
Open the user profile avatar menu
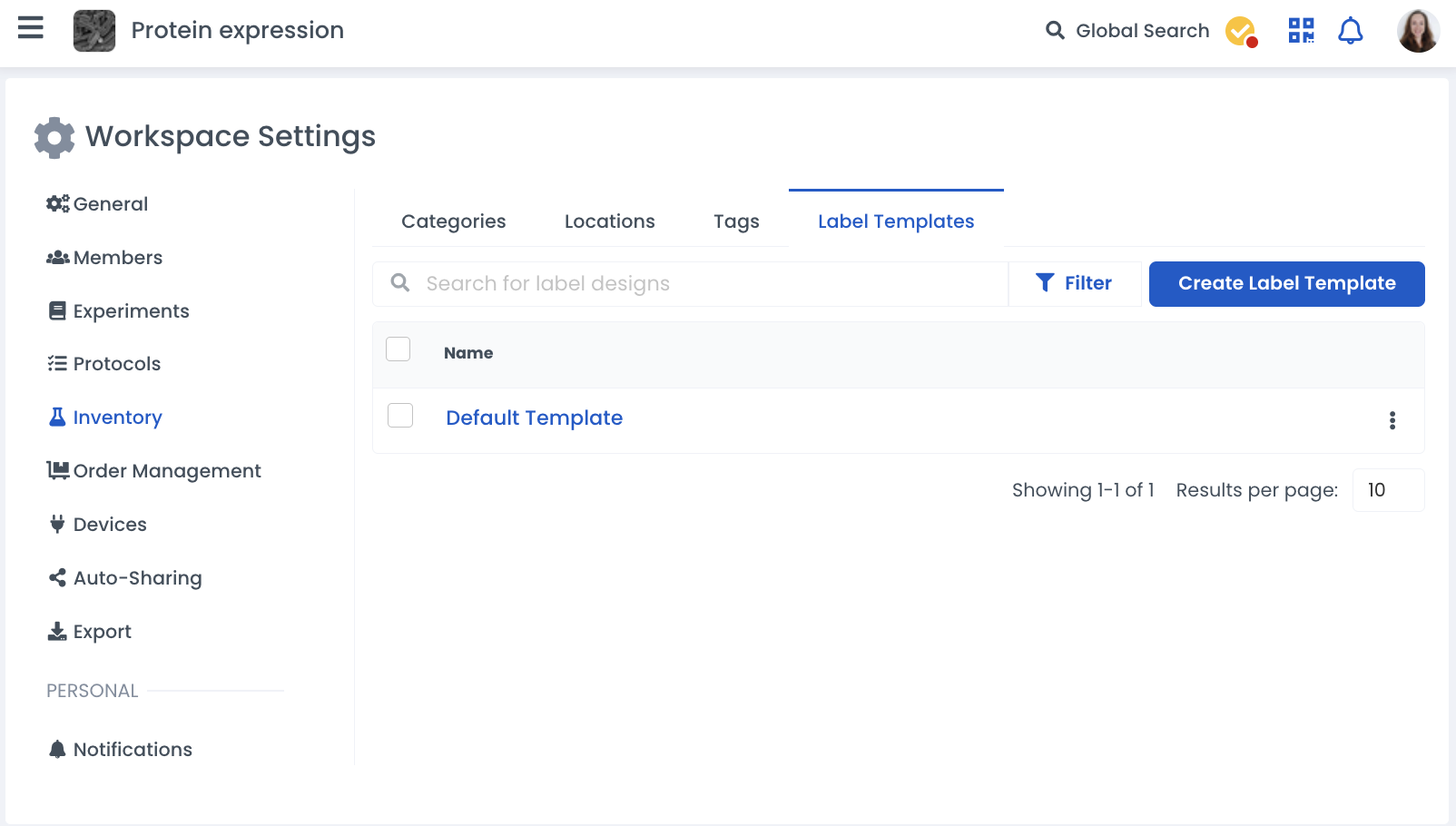(1418, 31)
